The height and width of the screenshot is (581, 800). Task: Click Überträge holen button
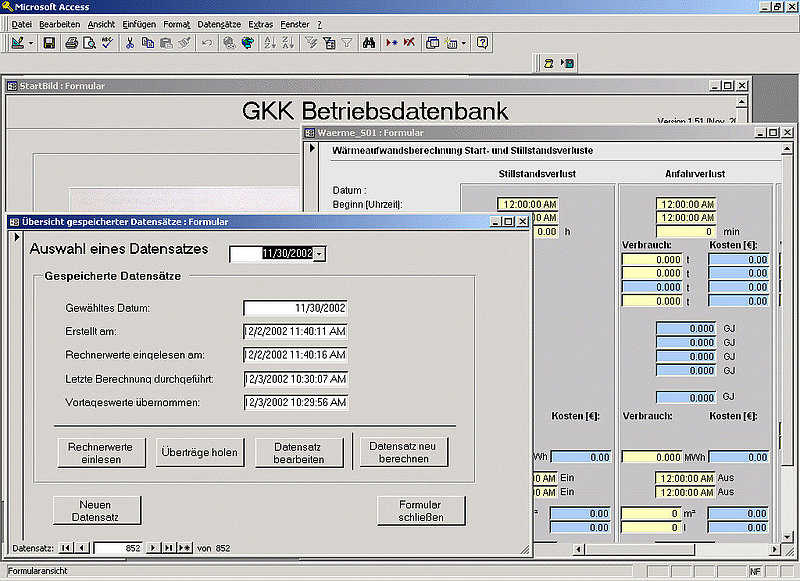tap(199, 452)
